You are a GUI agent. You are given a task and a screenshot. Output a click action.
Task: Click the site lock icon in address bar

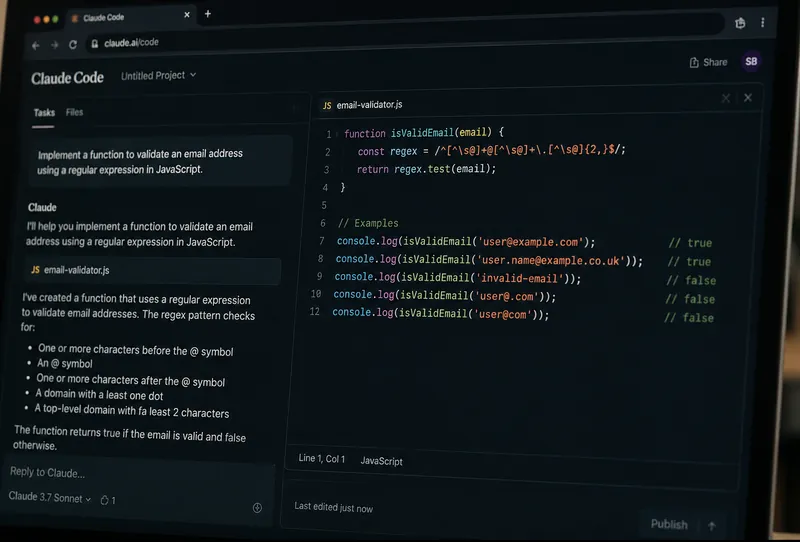pos(94,44)
